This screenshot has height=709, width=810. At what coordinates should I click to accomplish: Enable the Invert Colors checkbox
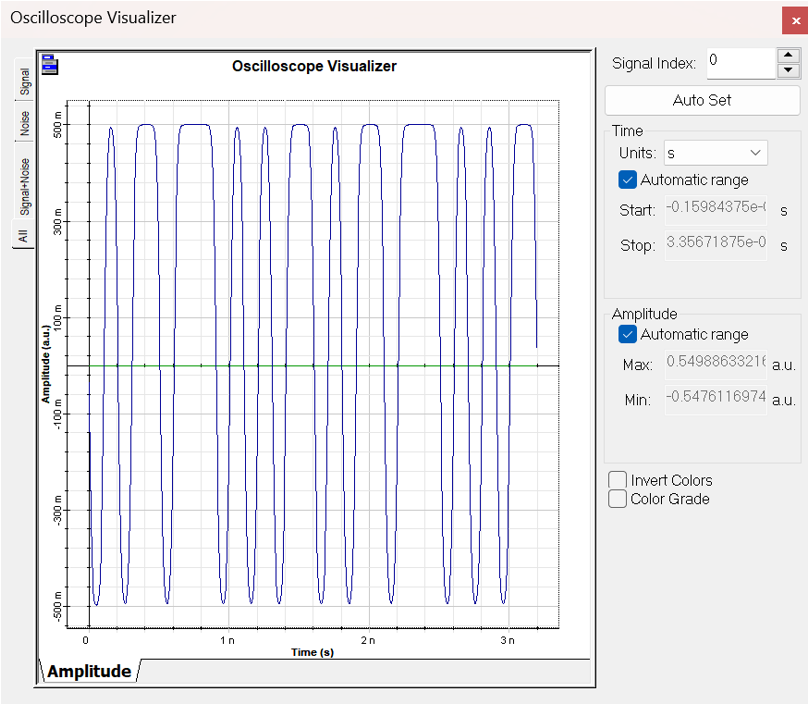pyautogui.click(x=618, y=481)
